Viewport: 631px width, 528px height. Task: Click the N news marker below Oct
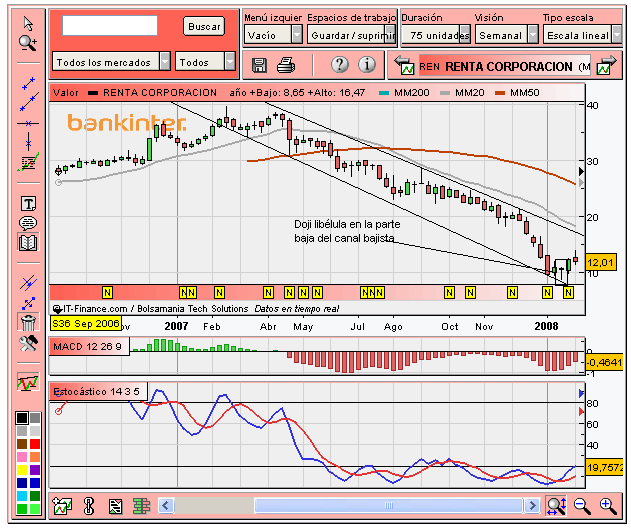450,293
